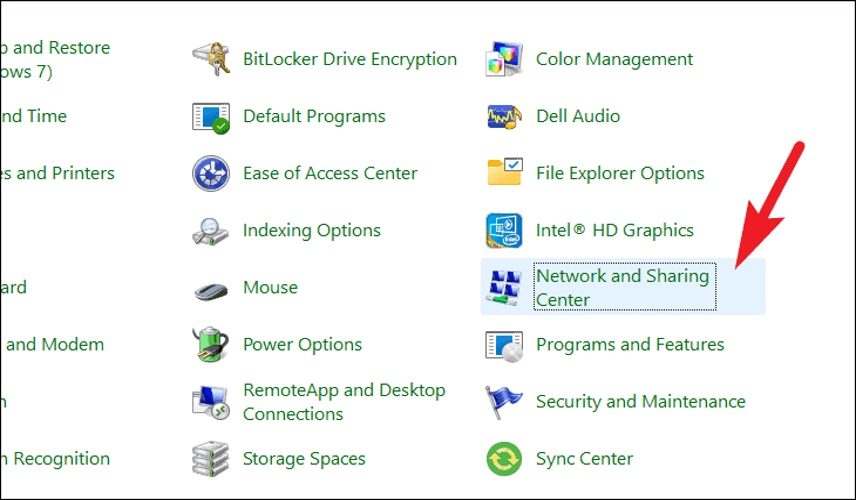Click the Network and Sharing Center icon
This screenshot has width=856, height=500.
pyautogui.click(x=504, y=287)
